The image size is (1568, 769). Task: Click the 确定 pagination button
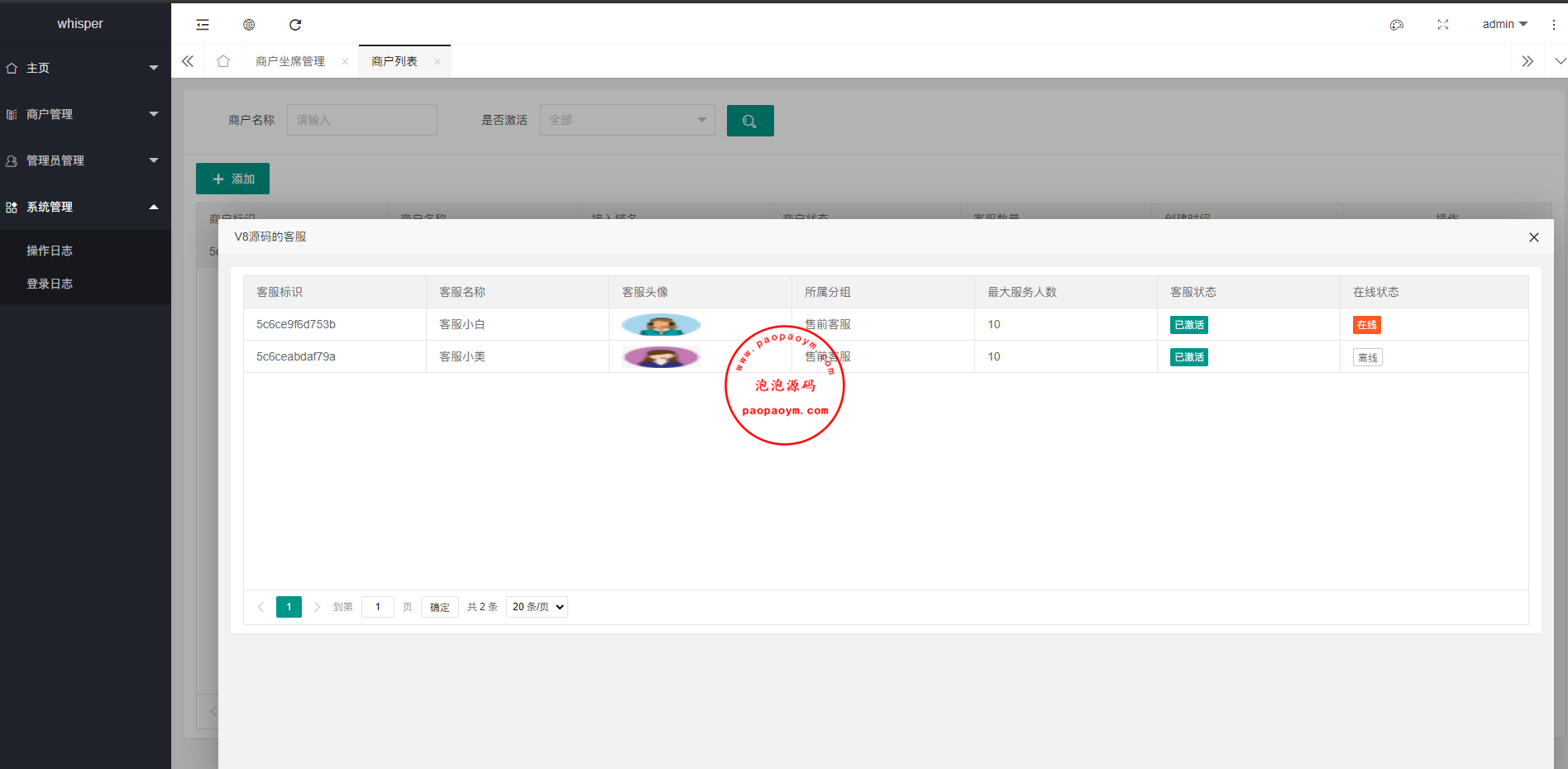[x=440, y=607]
